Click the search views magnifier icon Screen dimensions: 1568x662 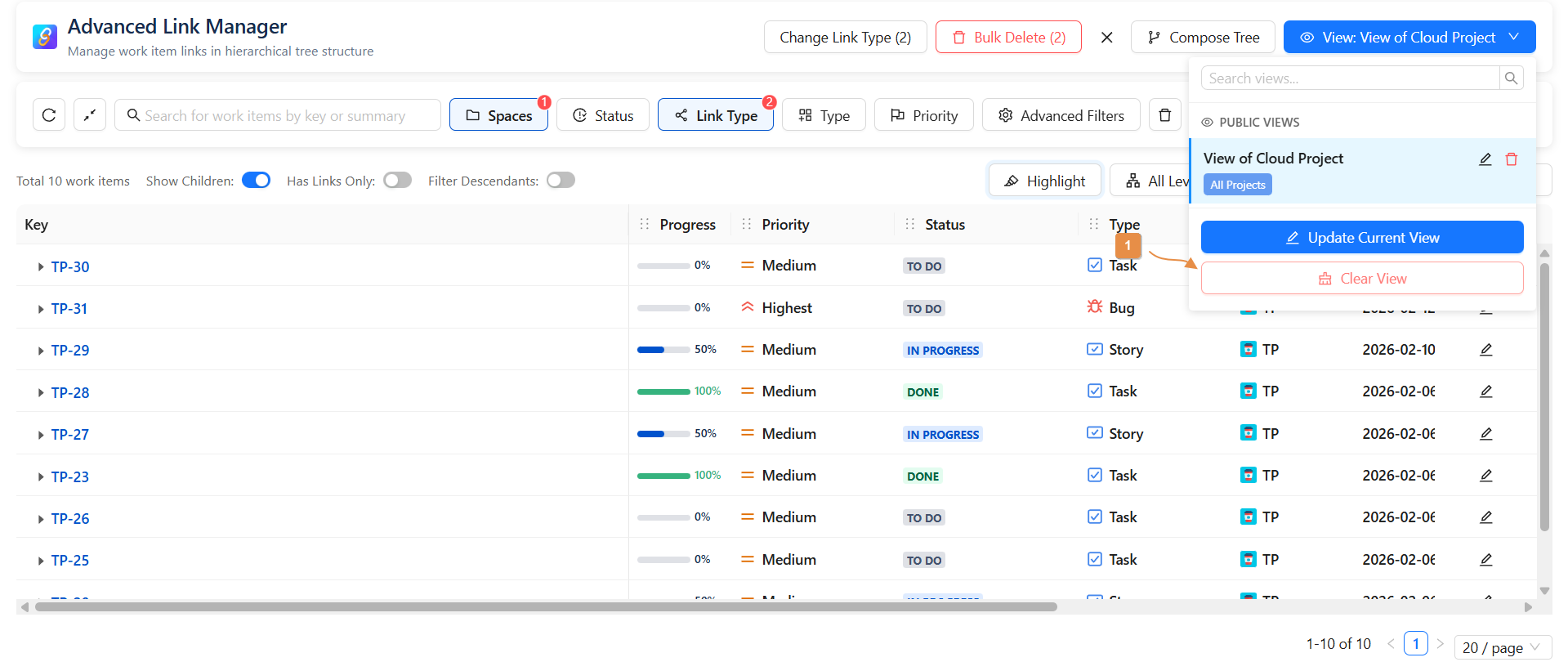point(1511,78)
